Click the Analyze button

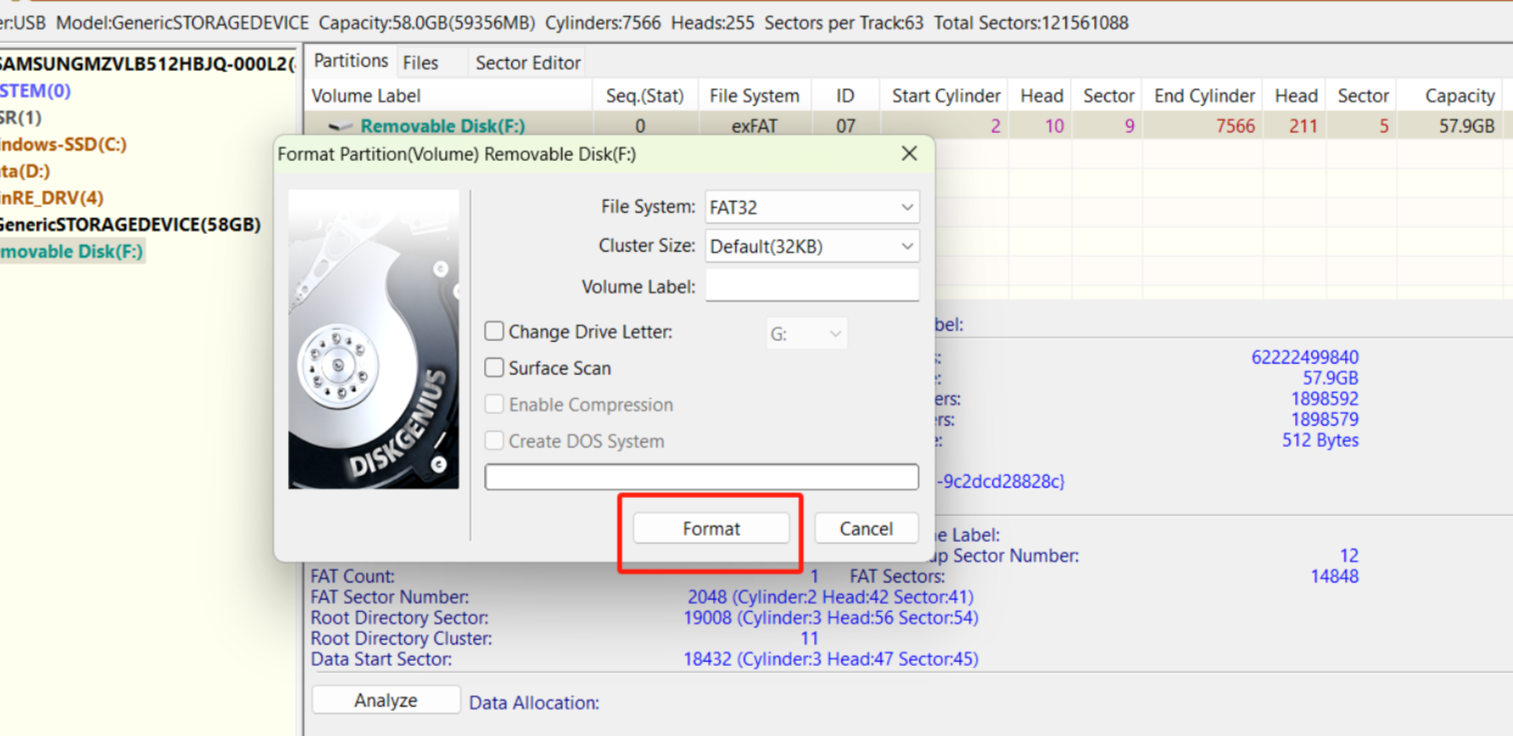pos(385,699)
